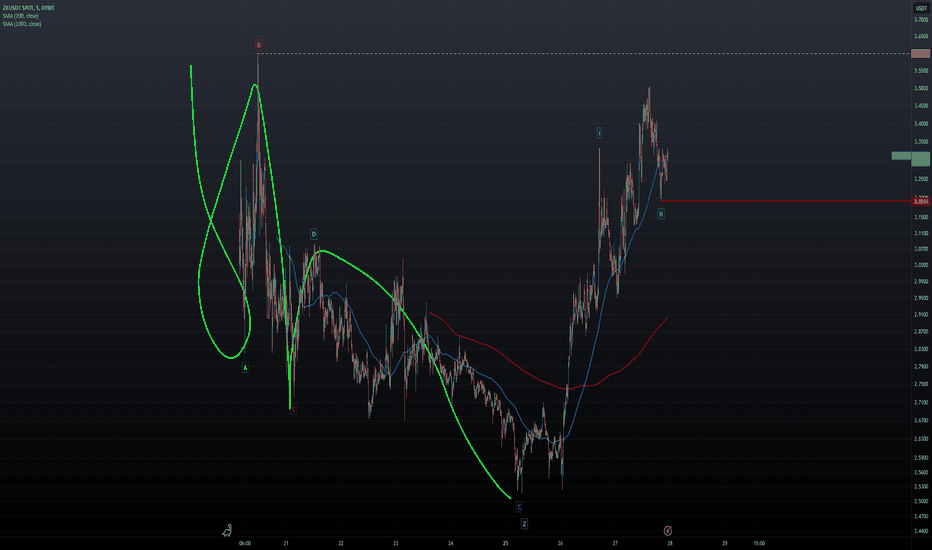Click the 15:00 time label on time axis
This screenshot has width=932, height=550.
(x=759, y=543)
